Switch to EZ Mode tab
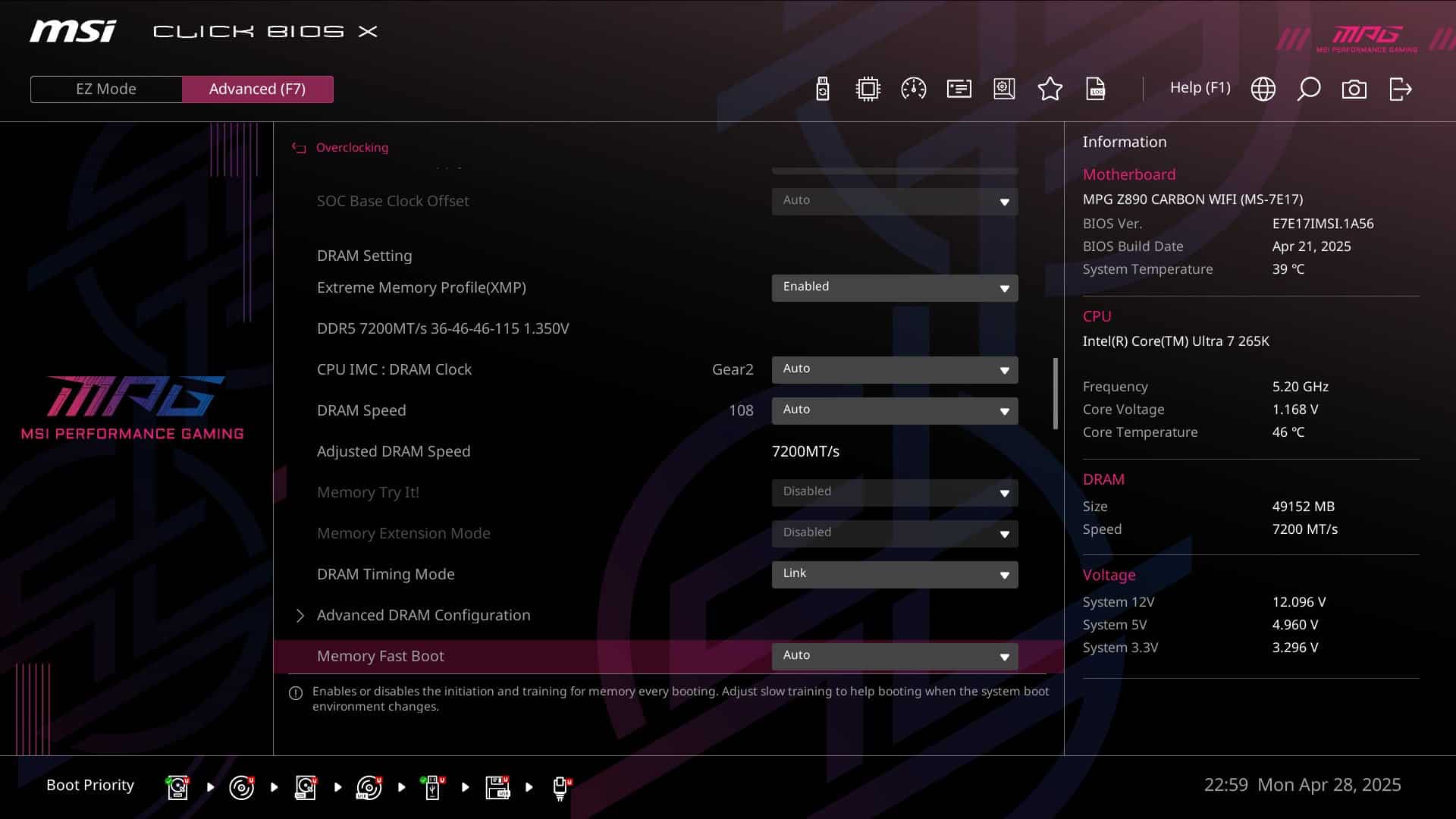The image size is (1456, 819). click(106, 89)
